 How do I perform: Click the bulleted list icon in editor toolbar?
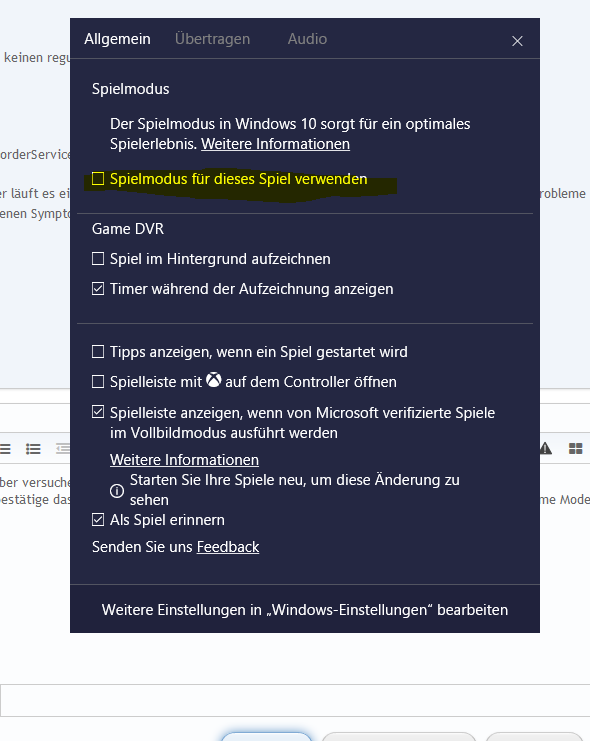(33, 448)
